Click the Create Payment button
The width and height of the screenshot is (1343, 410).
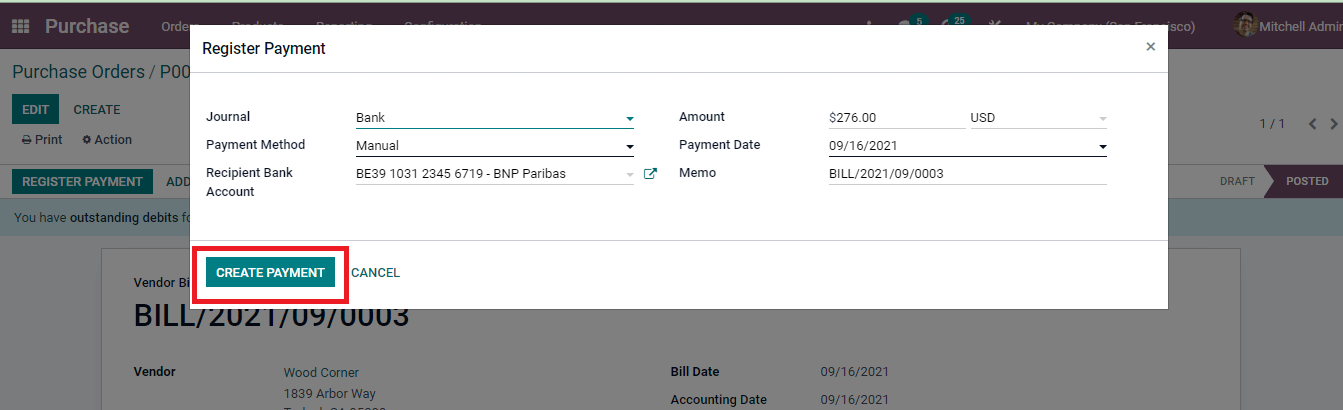coord(270,272)
